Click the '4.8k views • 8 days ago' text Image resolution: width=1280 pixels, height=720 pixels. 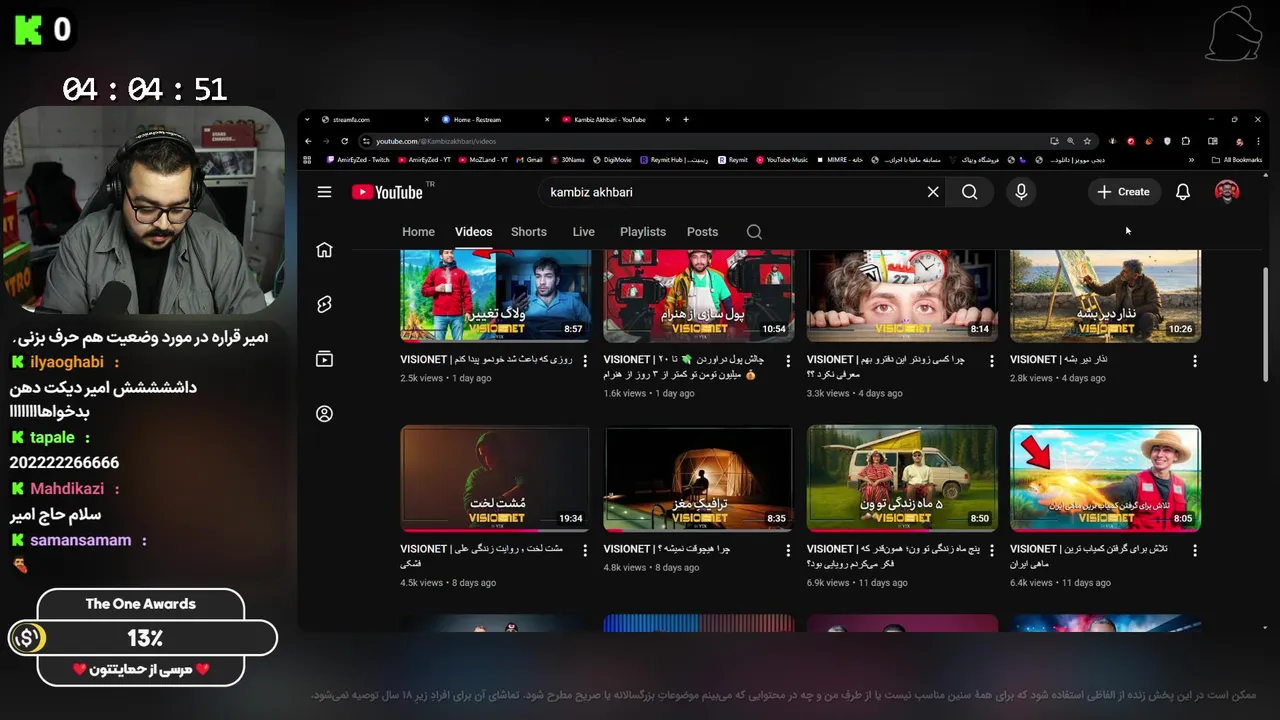pos(651,568)
